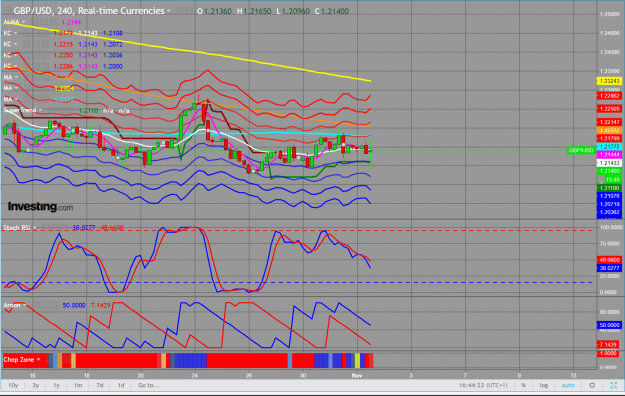The height and width of the screenshot is (396, 625).
Task: Expand the Aroon indicator dropdown
Action: click(x=25, y=305)
